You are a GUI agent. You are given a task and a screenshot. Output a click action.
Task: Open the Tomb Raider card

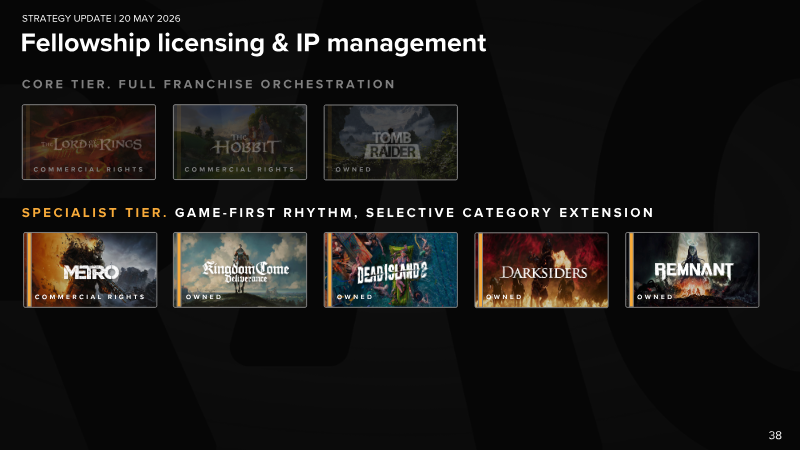(x=391, y=142)
